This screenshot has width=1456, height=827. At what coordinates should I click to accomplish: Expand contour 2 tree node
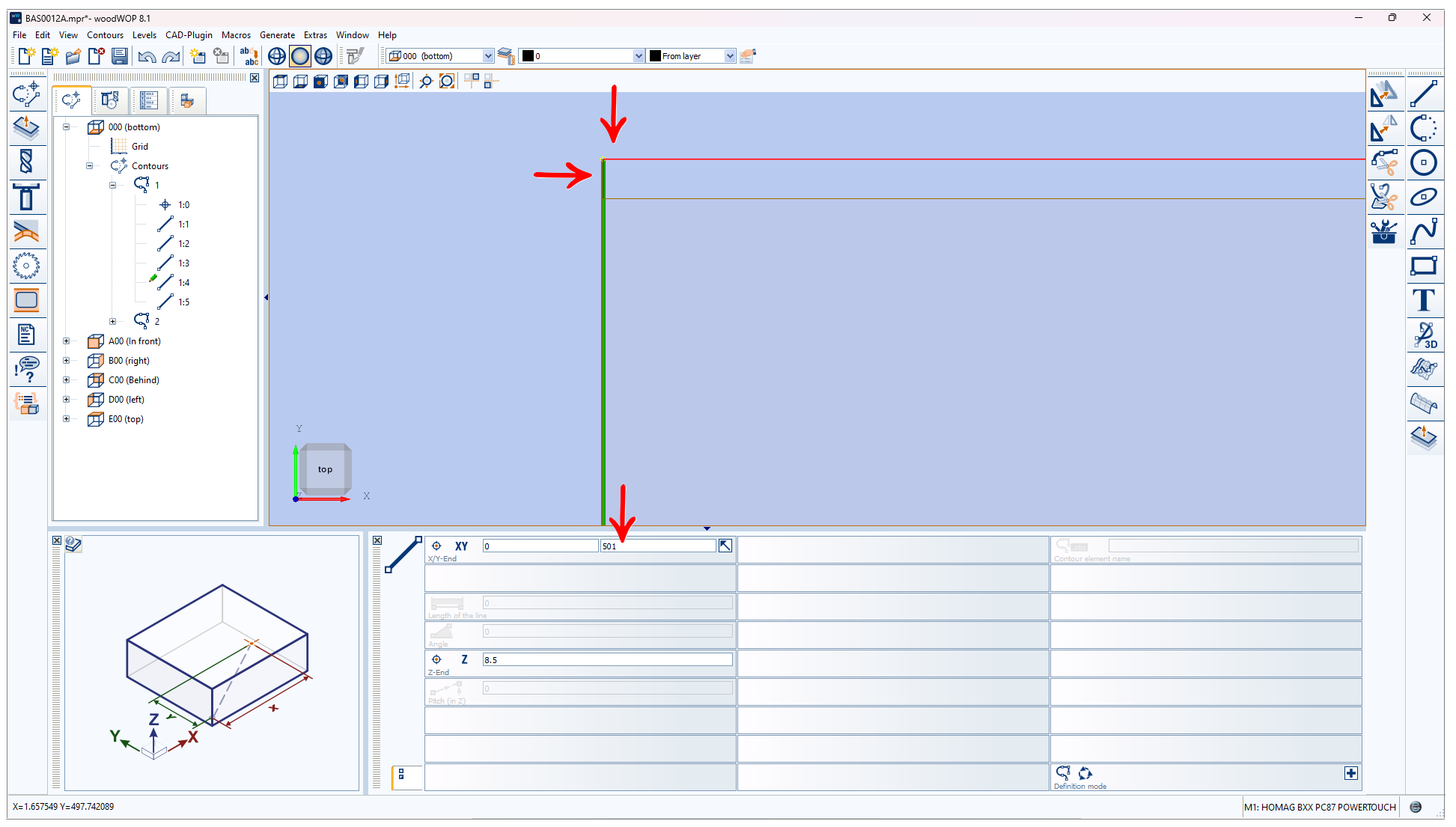point(112,321)
